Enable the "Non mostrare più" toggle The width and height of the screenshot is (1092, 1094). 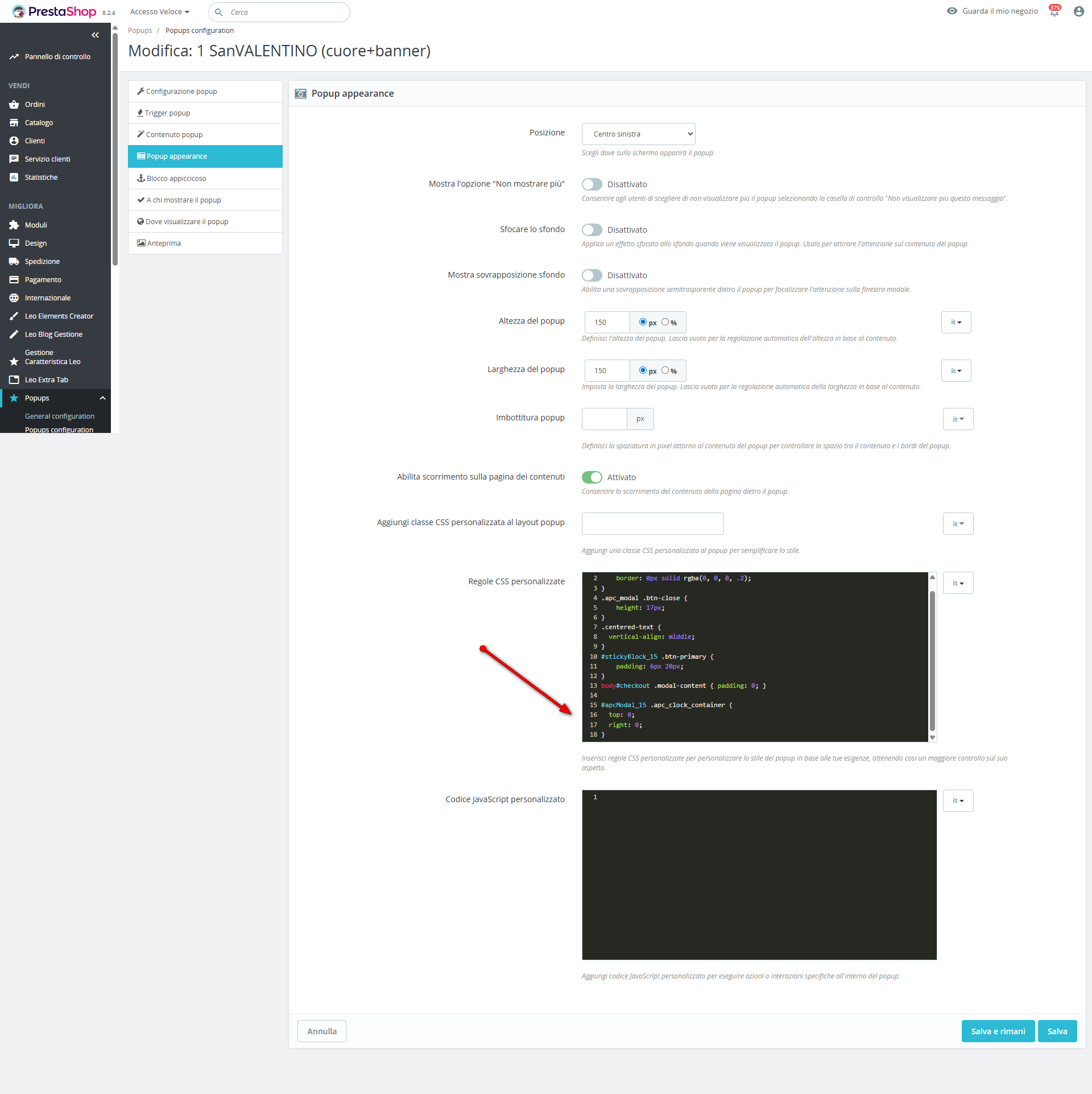point(591,184)
